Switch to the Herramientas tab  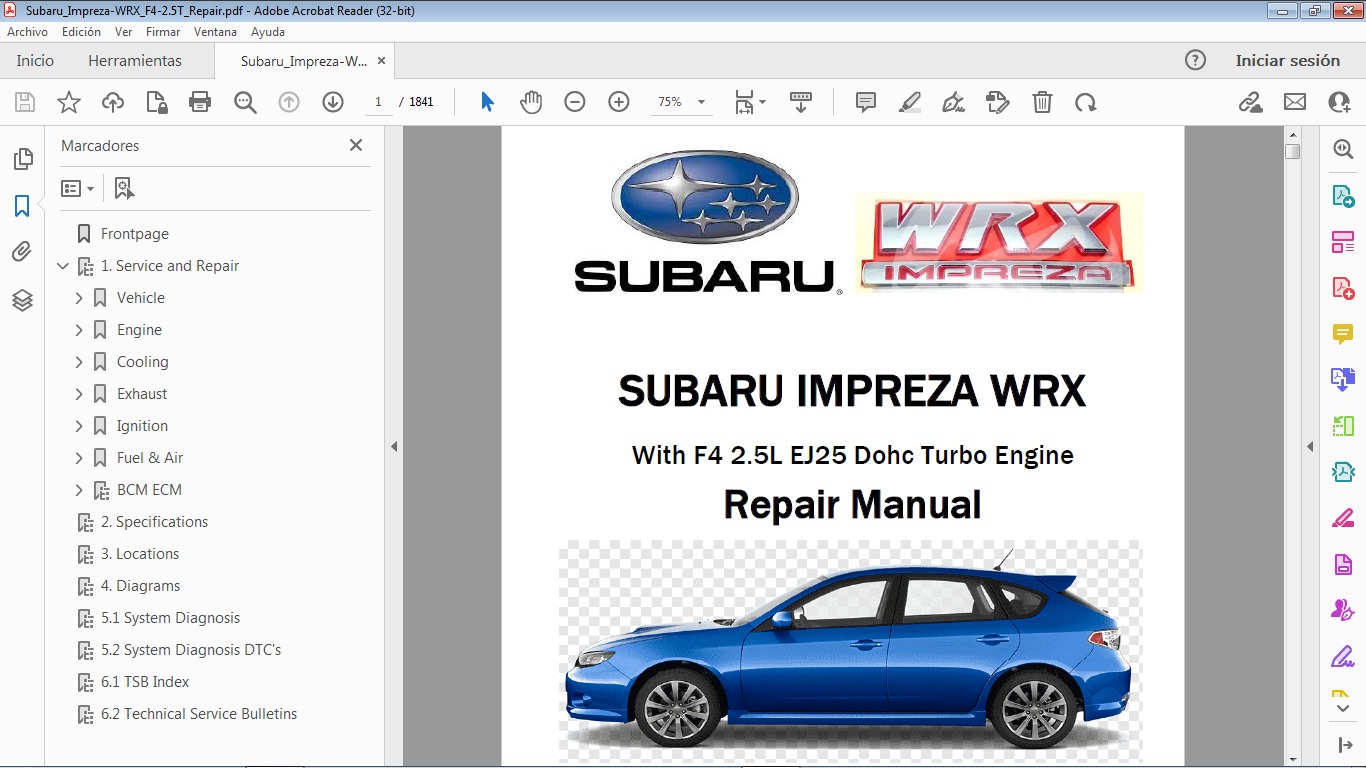pyautogui.click(x=135, y=61)
